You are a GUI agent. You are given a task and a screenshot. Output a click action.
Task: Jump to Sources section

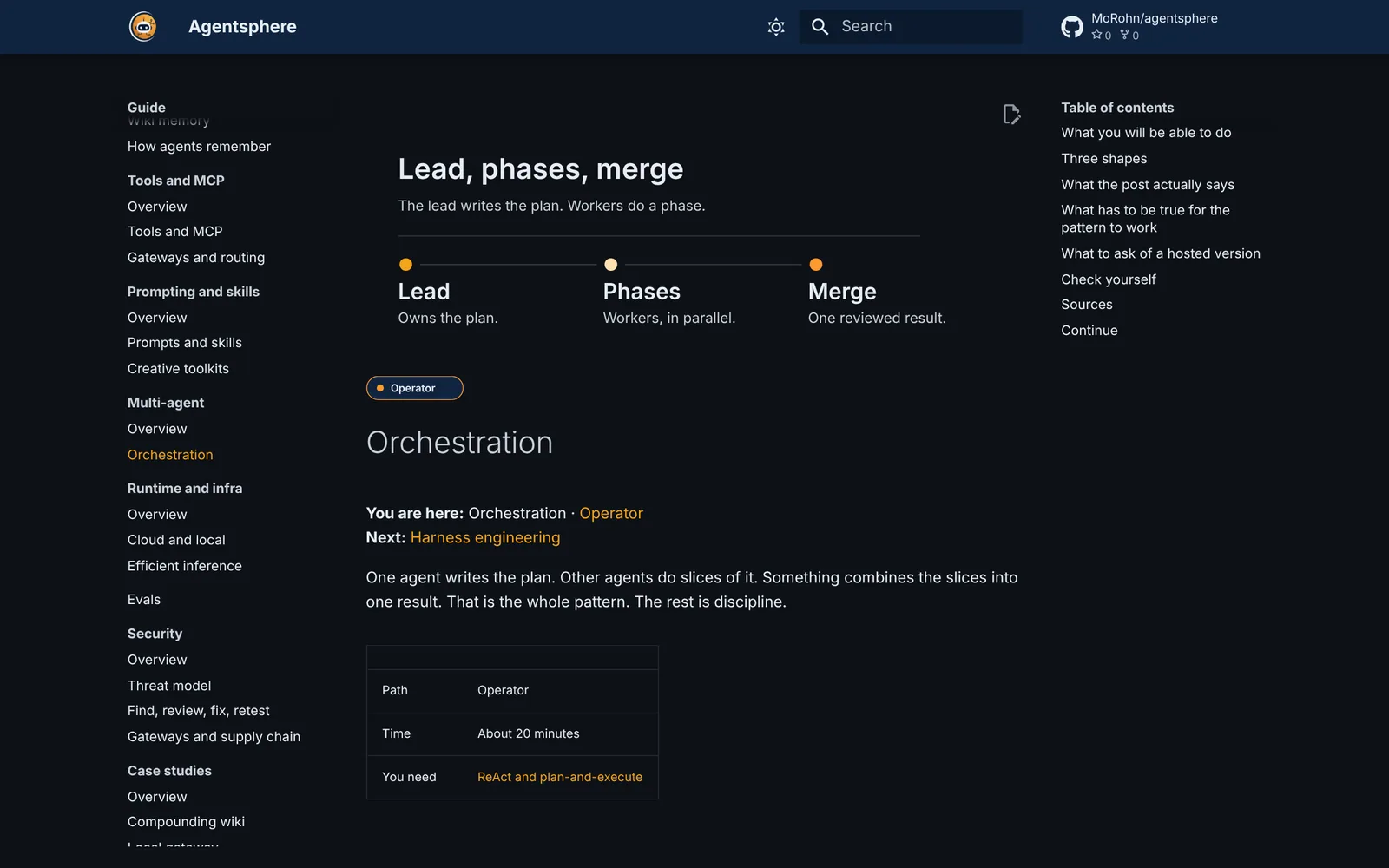[x=1087, y=305]
